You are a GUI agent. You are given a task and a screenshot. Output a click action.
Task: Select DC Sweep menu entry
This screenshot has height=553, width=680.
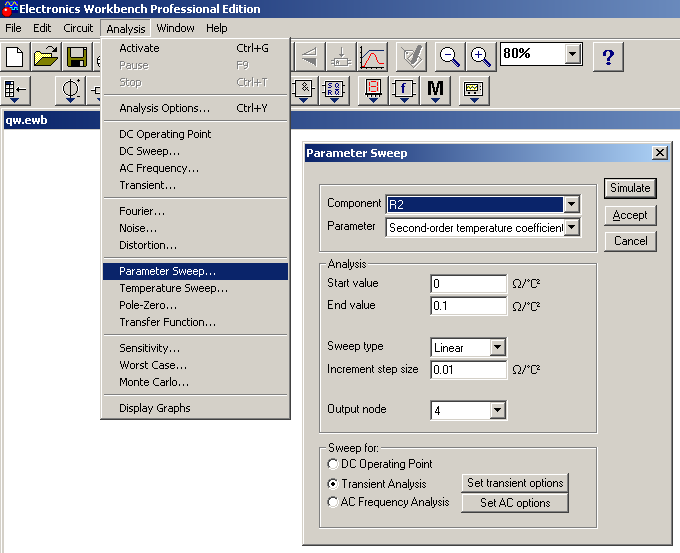pyautogui.click(x=196, y=151)
